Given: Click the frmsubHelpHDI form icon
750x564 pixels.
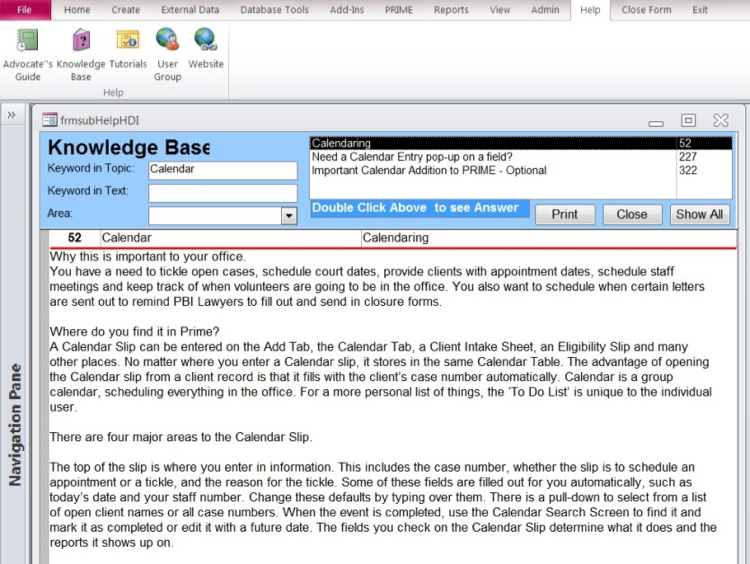Looking at the screenshot, I should click(x=49, y=120).
